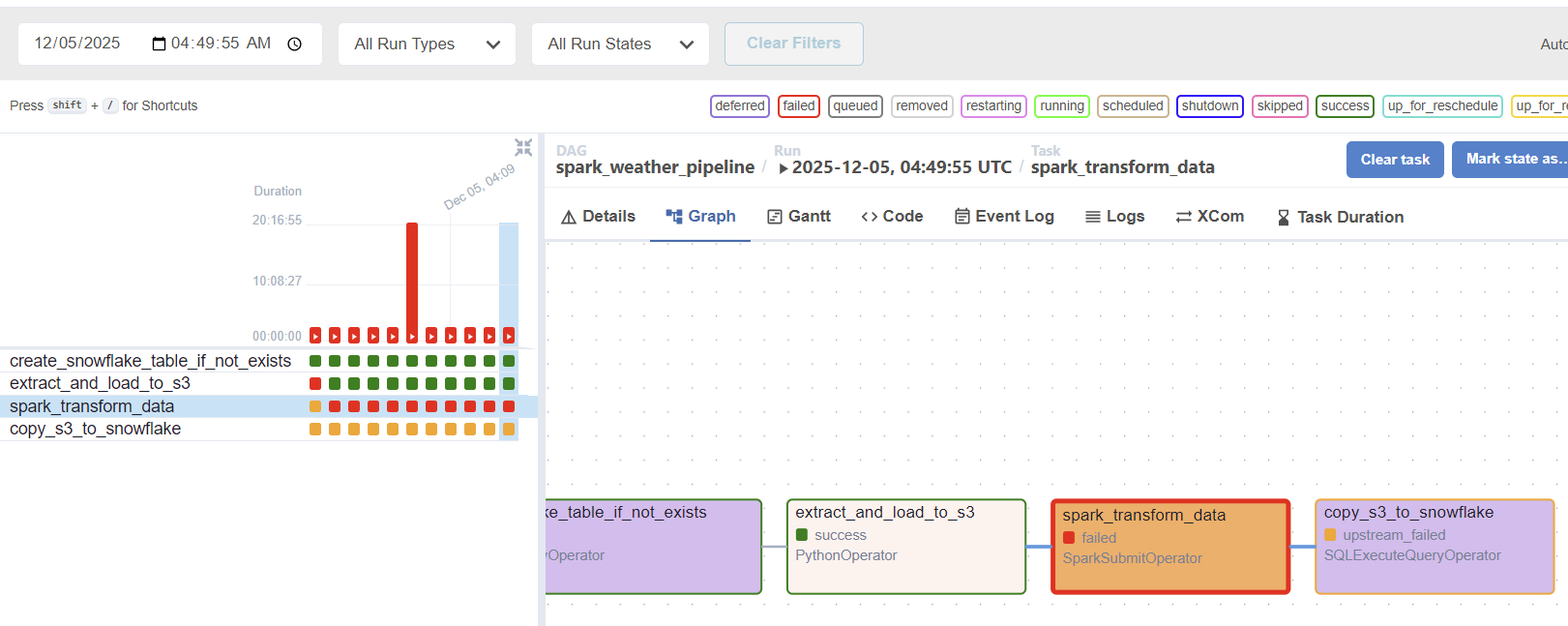Select the removed status legend tag
The width and height of the screenshot is (1568, 626).
[x=922, y=106]
